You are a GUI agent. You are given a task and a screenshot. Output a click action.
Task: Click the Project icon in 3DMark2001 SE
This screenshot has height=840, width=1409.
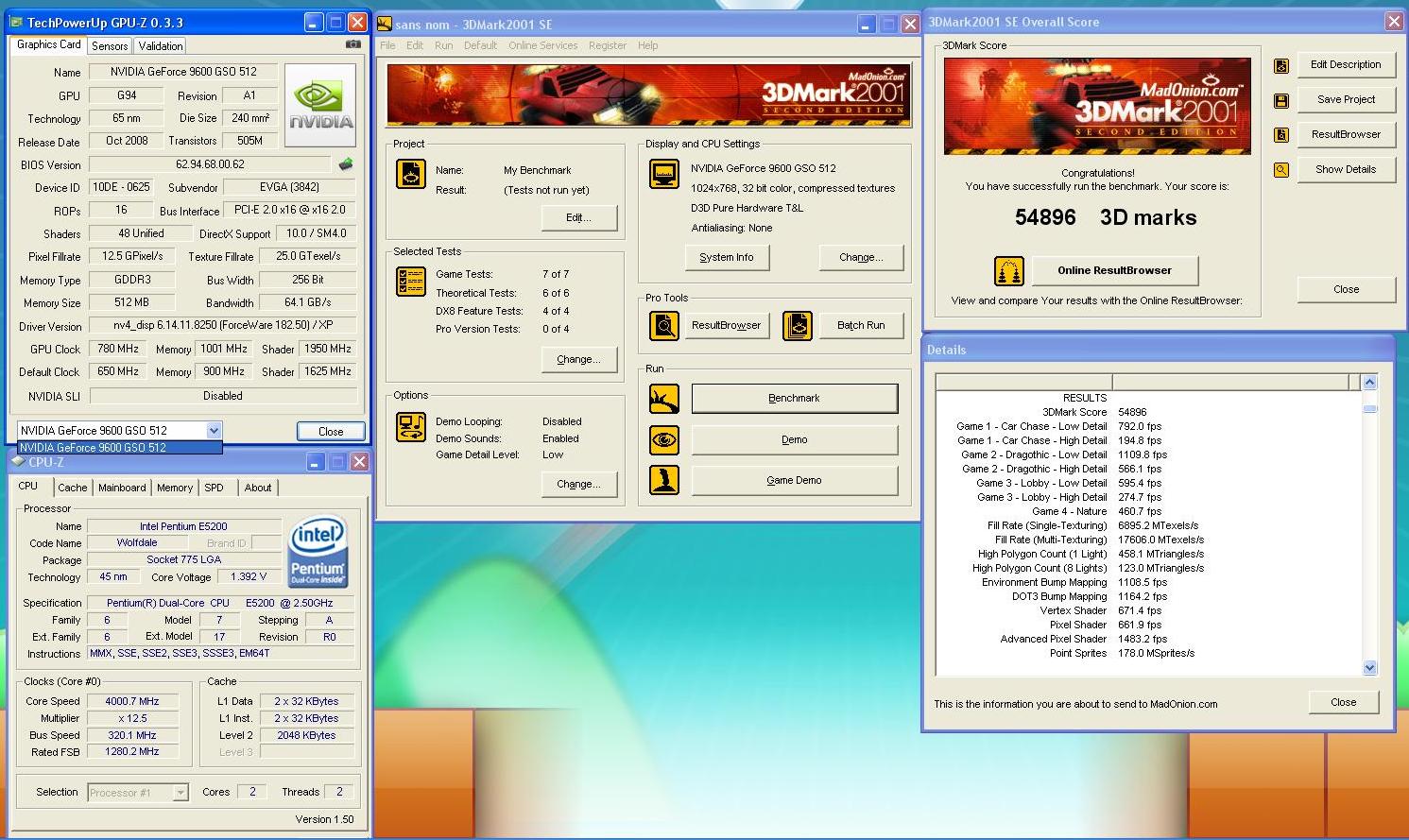click(410, 174)
